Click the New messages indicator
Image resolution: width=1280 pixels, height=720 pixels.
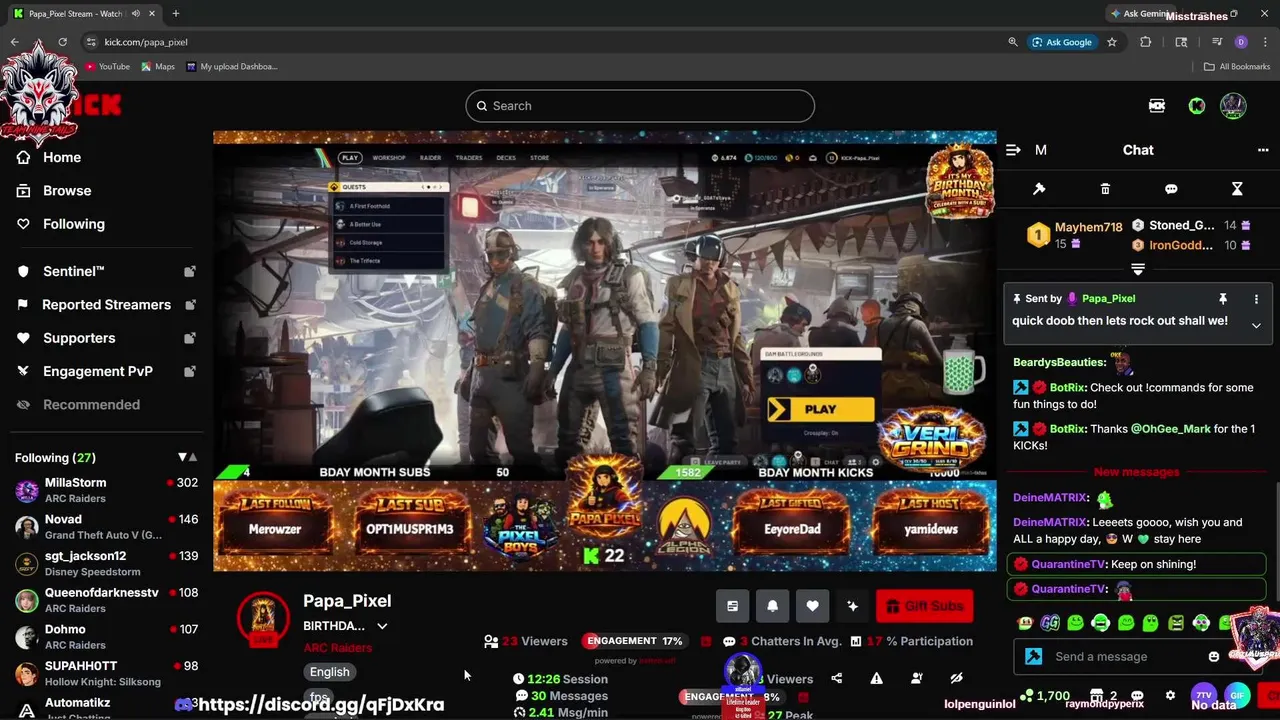pos(1136,472)
